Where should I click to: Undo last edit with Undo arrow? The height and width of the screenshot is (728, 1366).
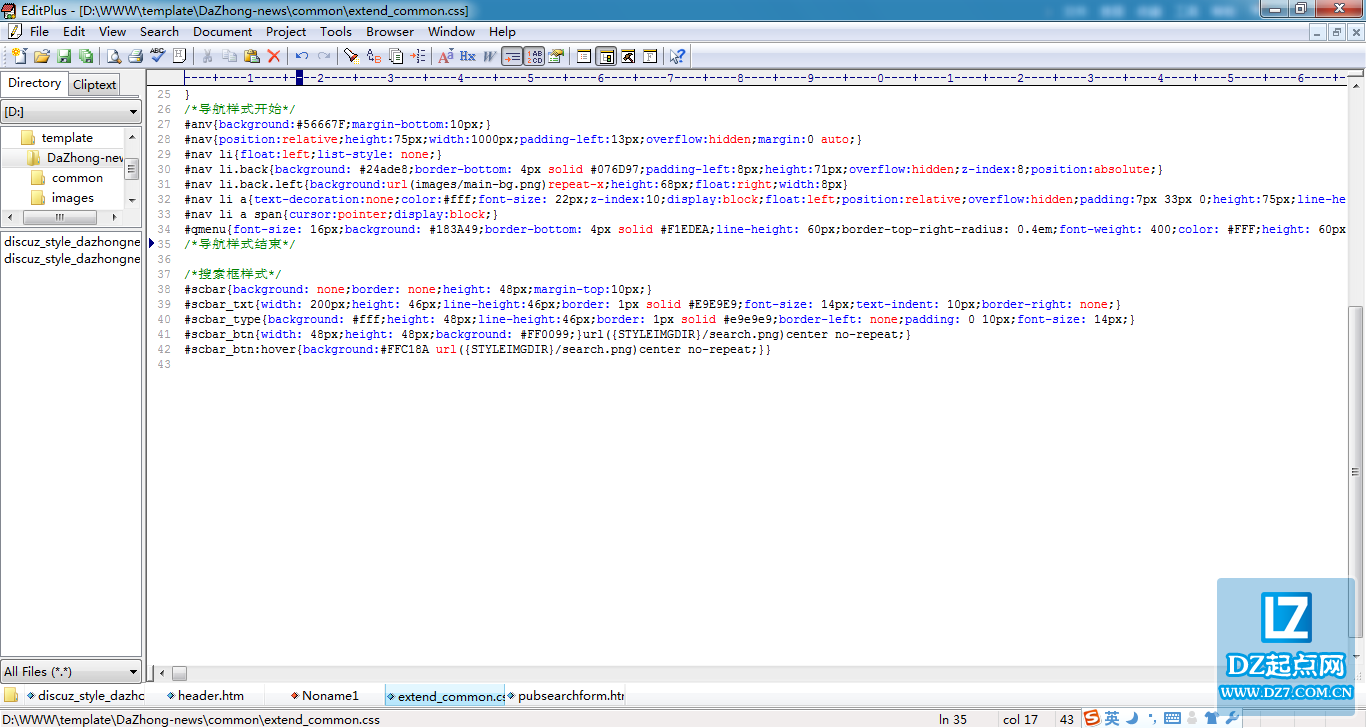click(x=302, y=56)
